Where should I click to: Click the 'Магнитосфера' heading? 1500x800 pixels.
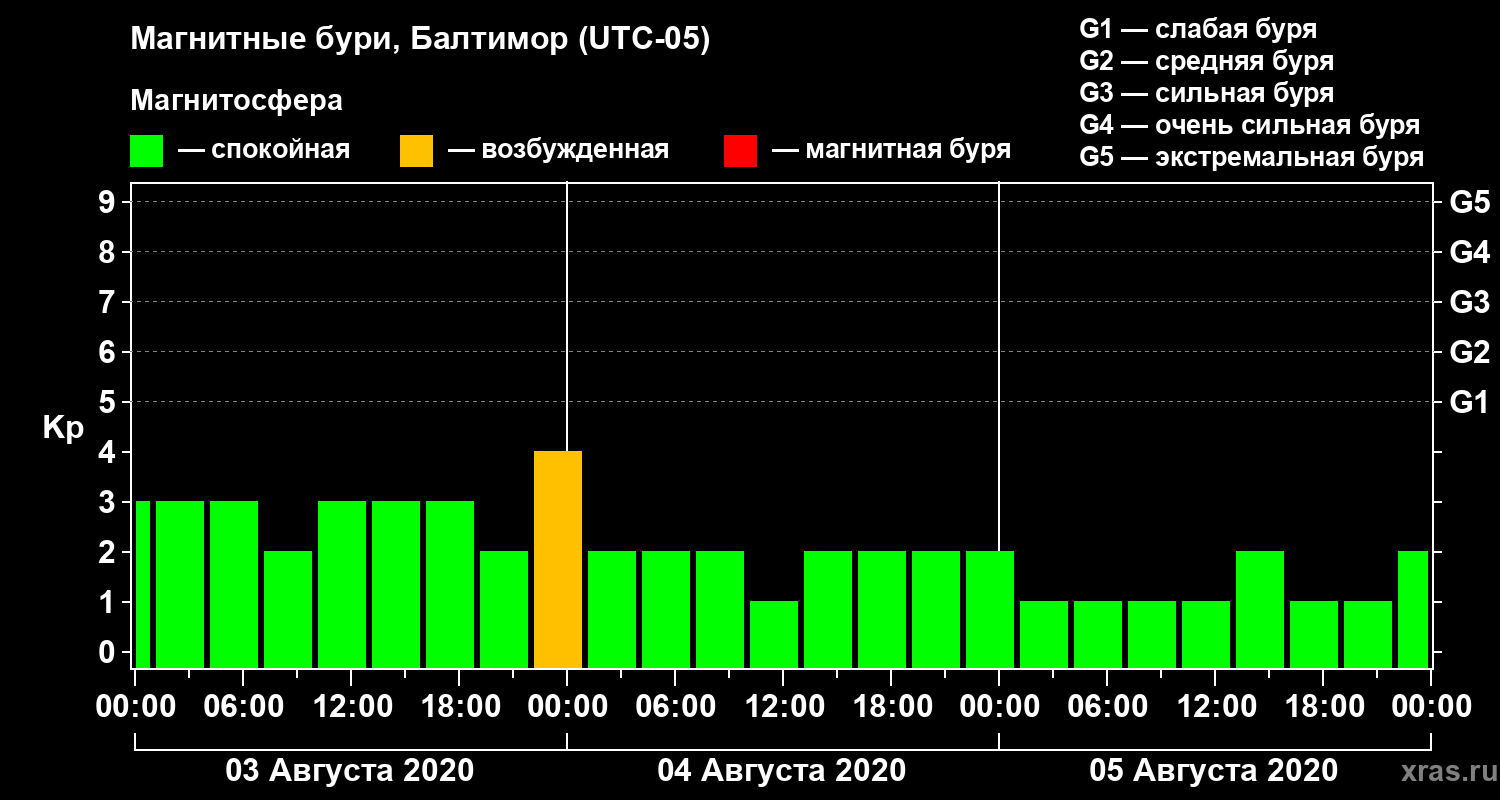(x=237, y=101)
